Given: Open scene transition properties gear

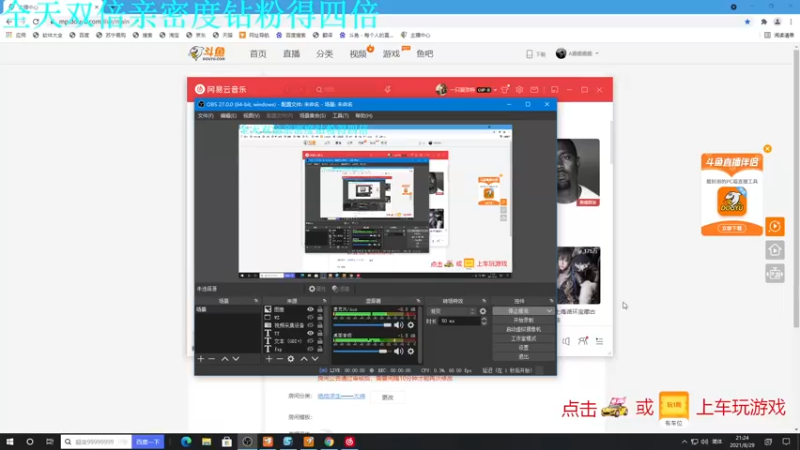Looking at the screenshot, I should (483, 311).
